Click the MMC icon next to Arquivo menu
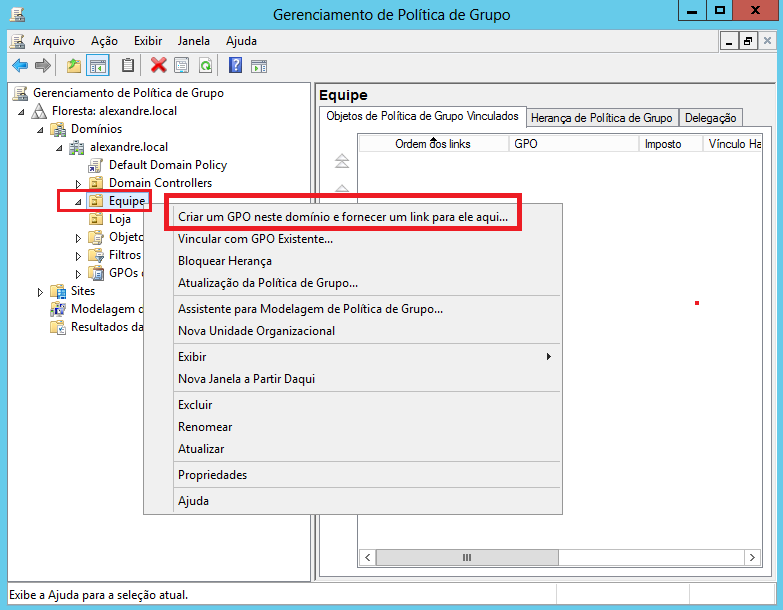Image resolution: width=783 pixels, height=610 pixels. click(17, 41)
